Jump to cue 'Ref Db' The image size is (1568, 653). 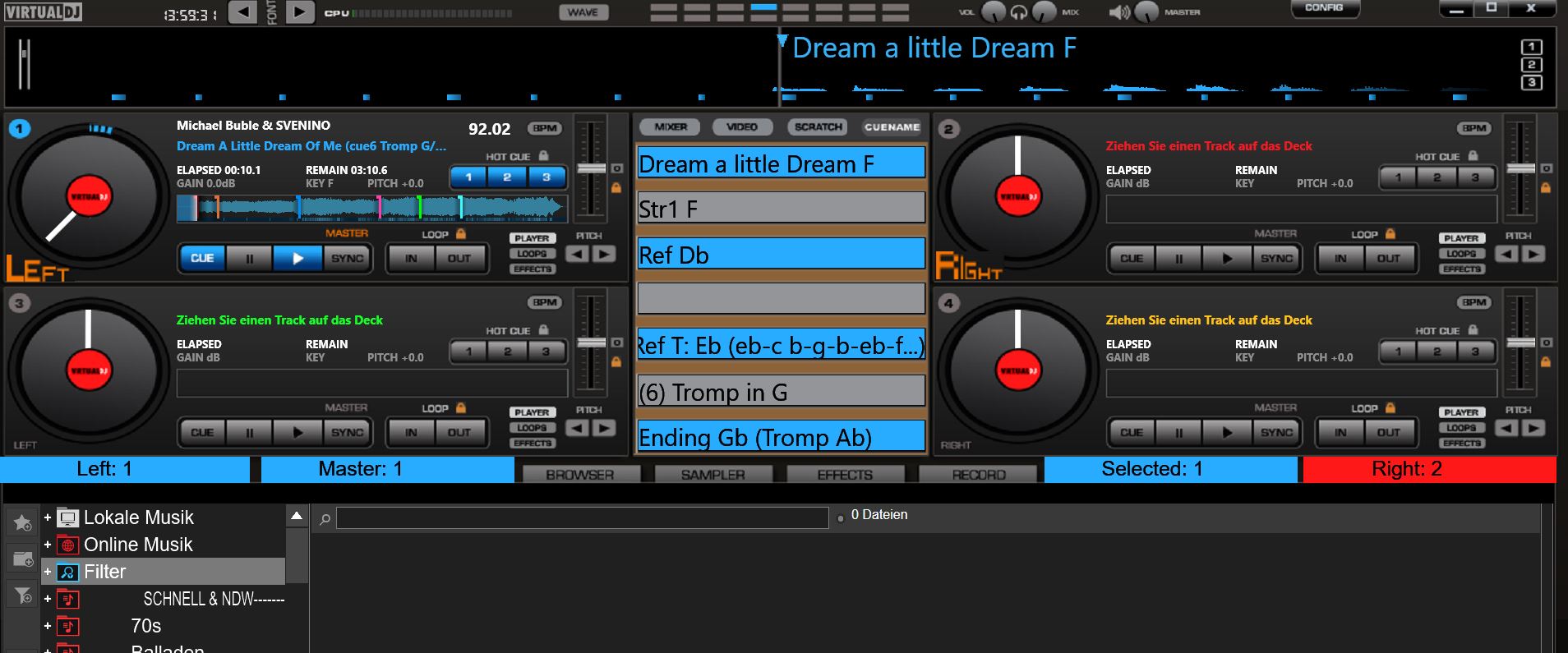click(782, 254)
